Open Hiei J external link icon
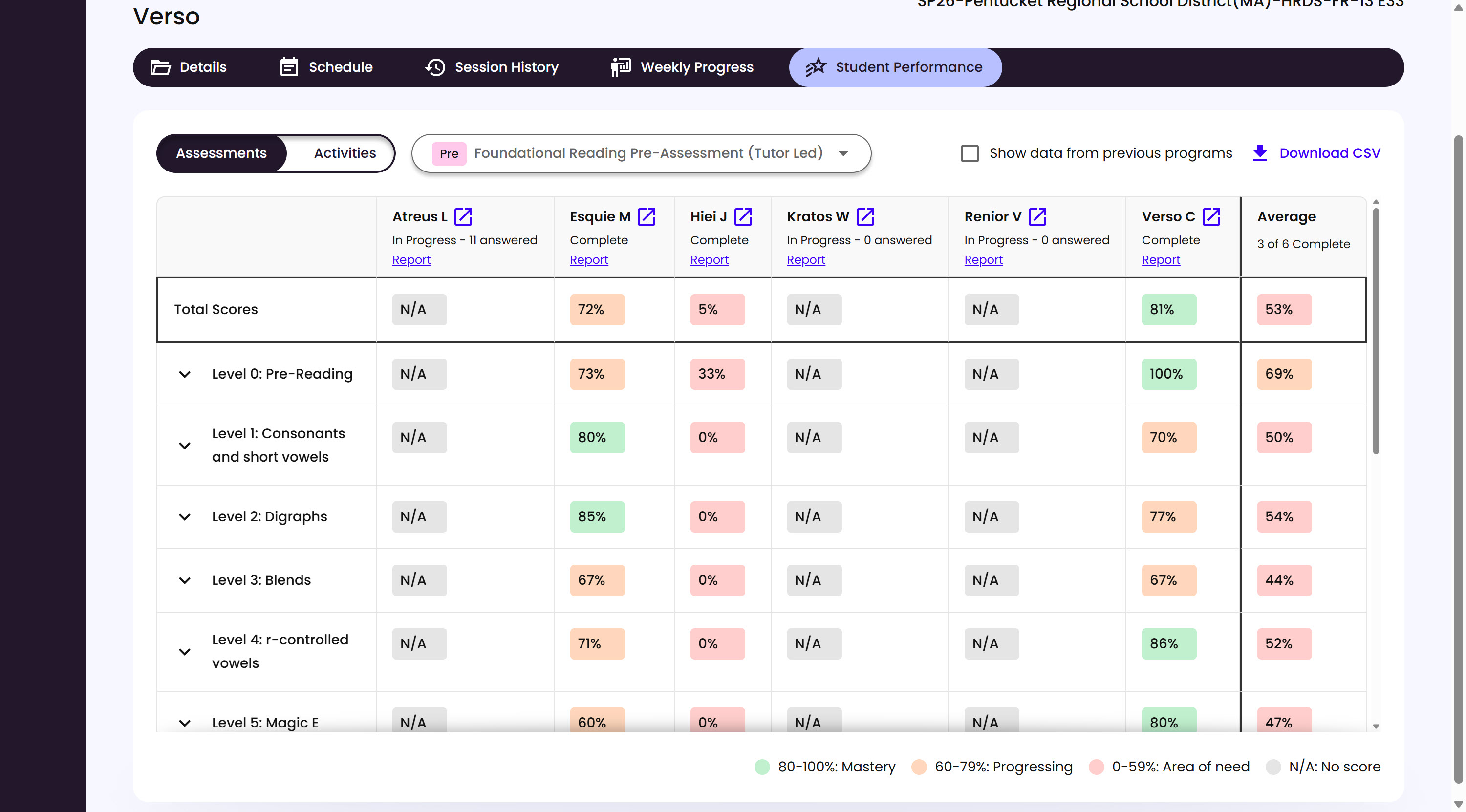Viewport: 1466px width, 812px height. 743,216
